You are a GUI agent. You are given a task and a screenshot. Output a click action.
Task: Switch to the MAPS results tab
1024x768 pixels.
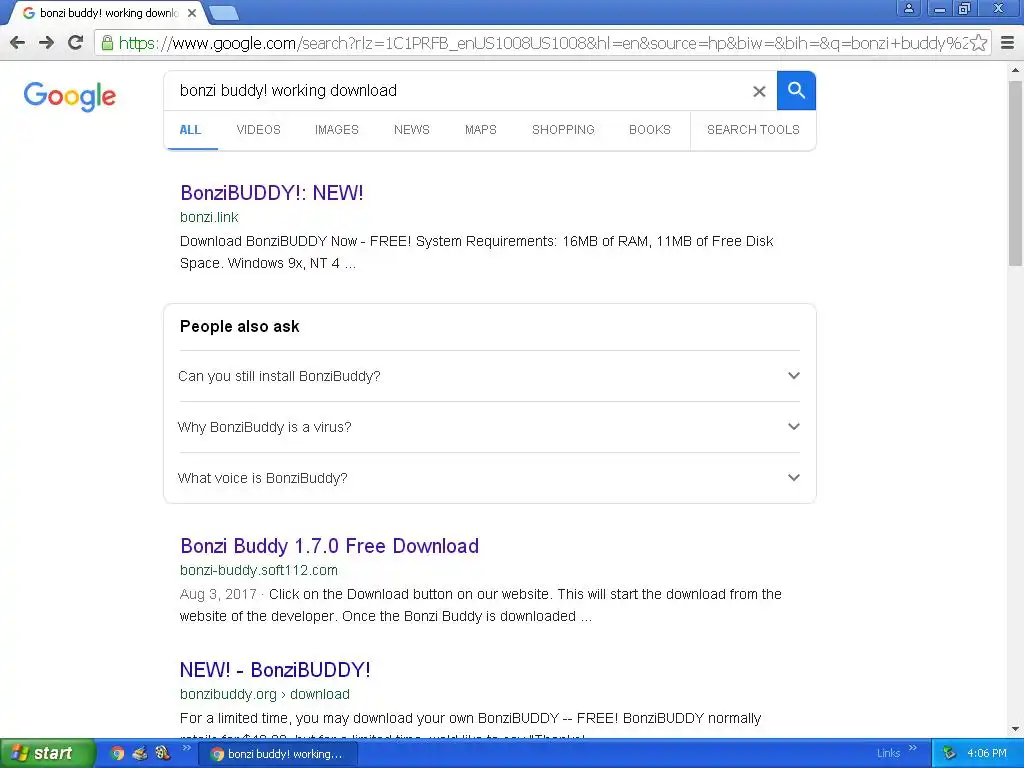pyautogui.click(x=481, y=130)
